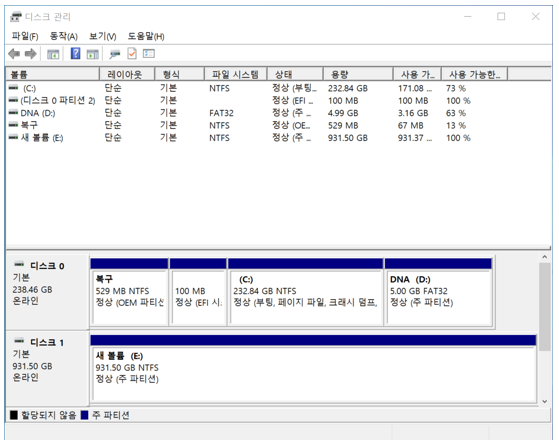The width and height of the screenshot is (559, 445).
Task: Click the Disk Management title bar icon
Action: (16, 17)
